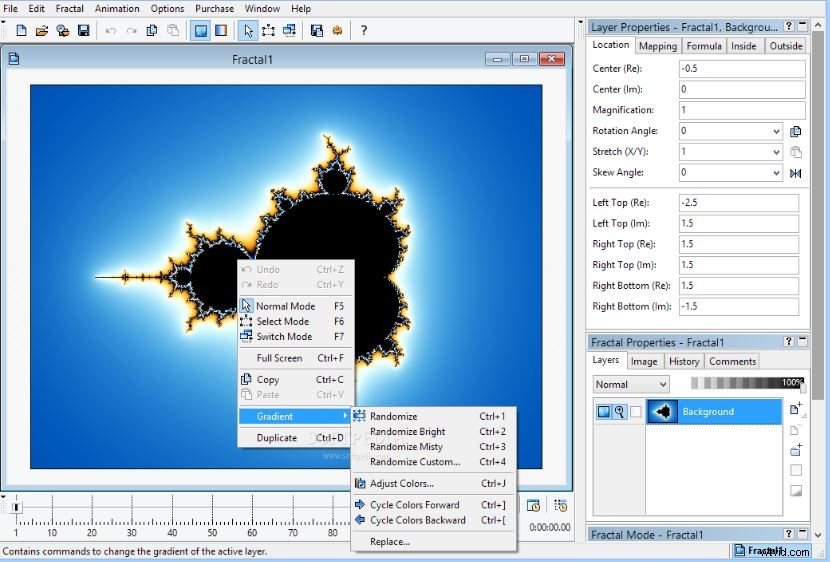Activate Normal Mode arrow in the toolbar
The height and width of the screenshot is (562, 830).
248,31
